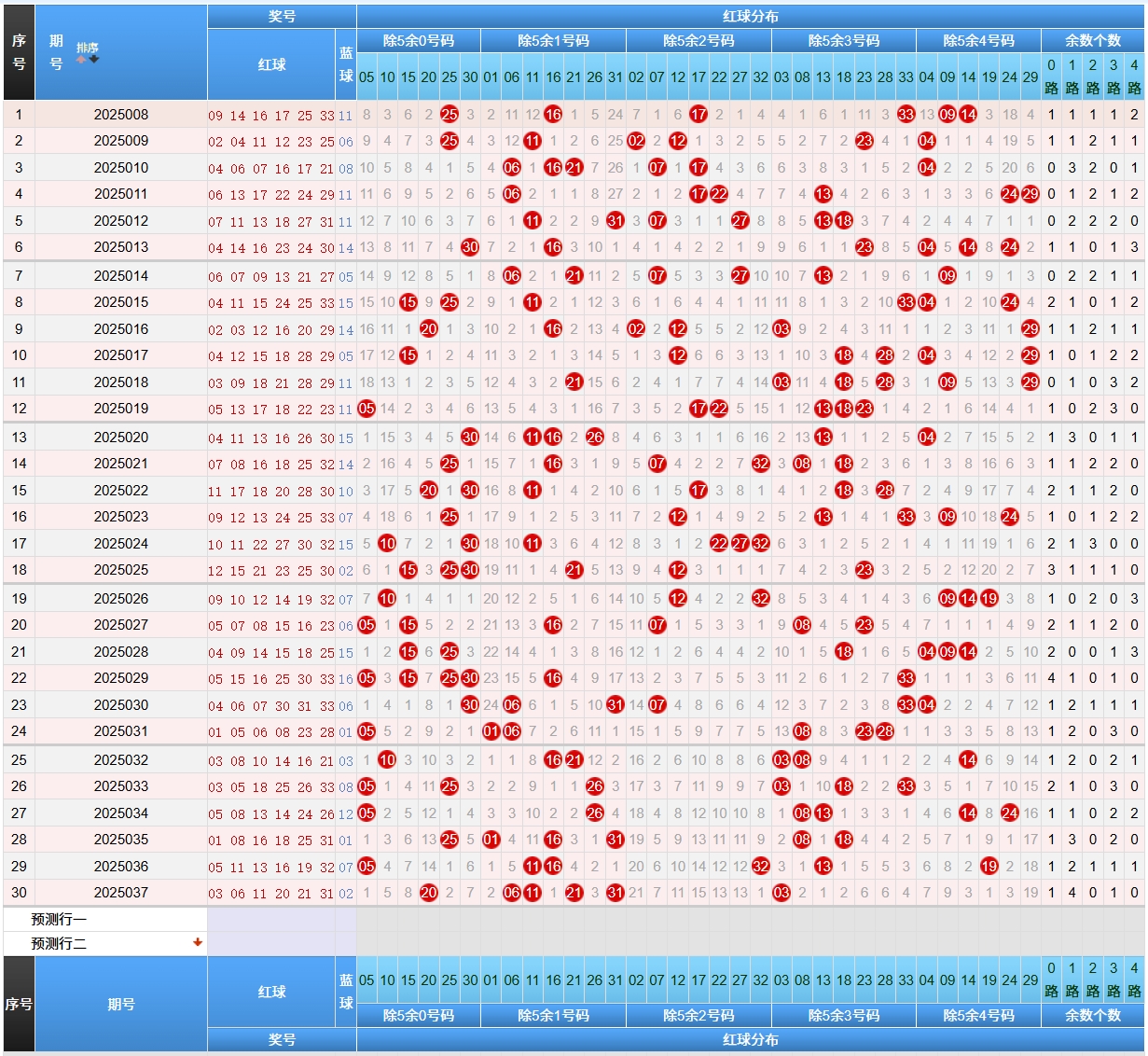The image size is (1148, 1056).
Task: Click the red down arrow in 预测行二
Action: coord(198,942)
